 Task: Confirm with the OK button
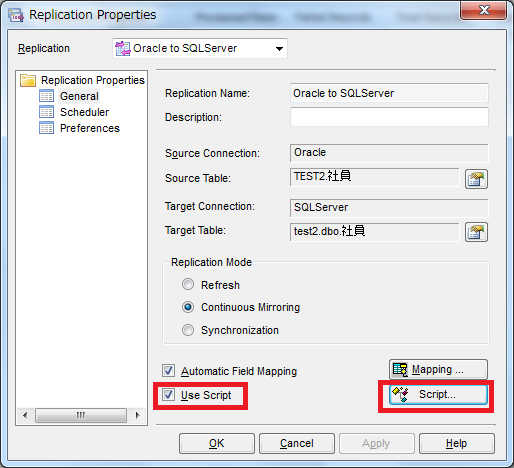[x=217, y=443]
